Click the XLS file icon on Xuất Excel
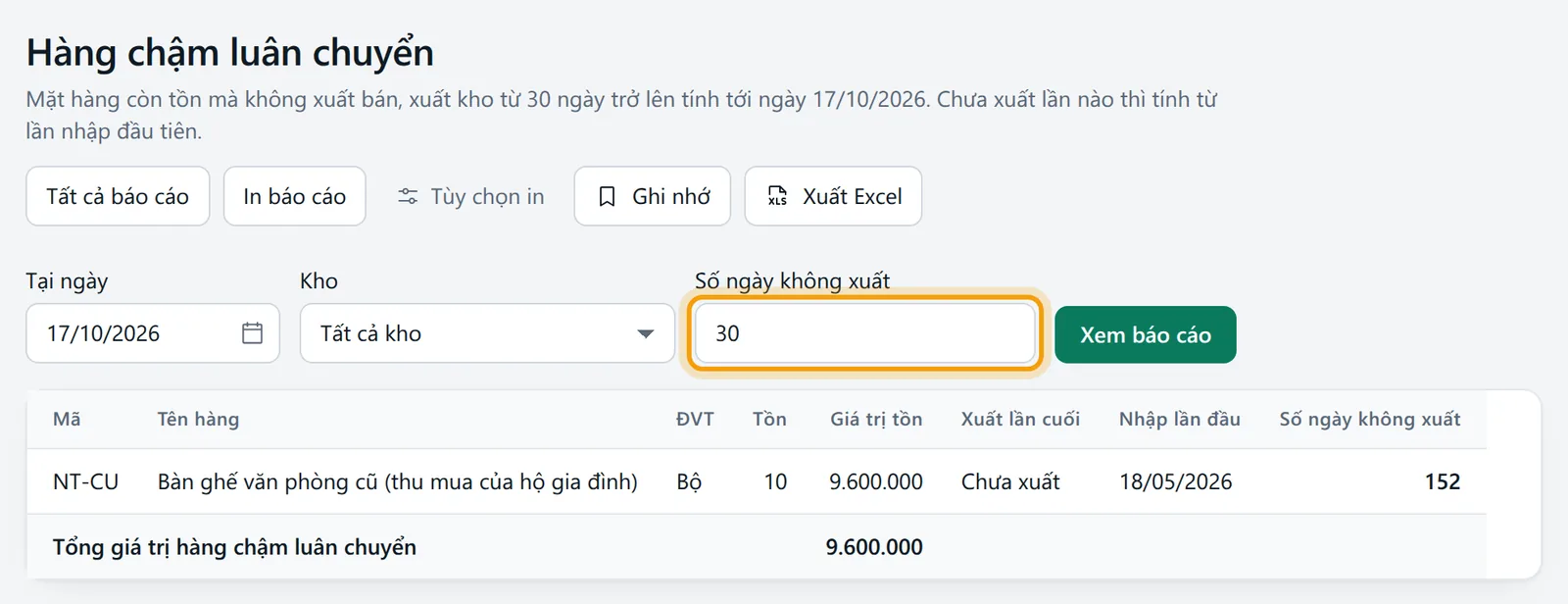 (x=777, y=196)
